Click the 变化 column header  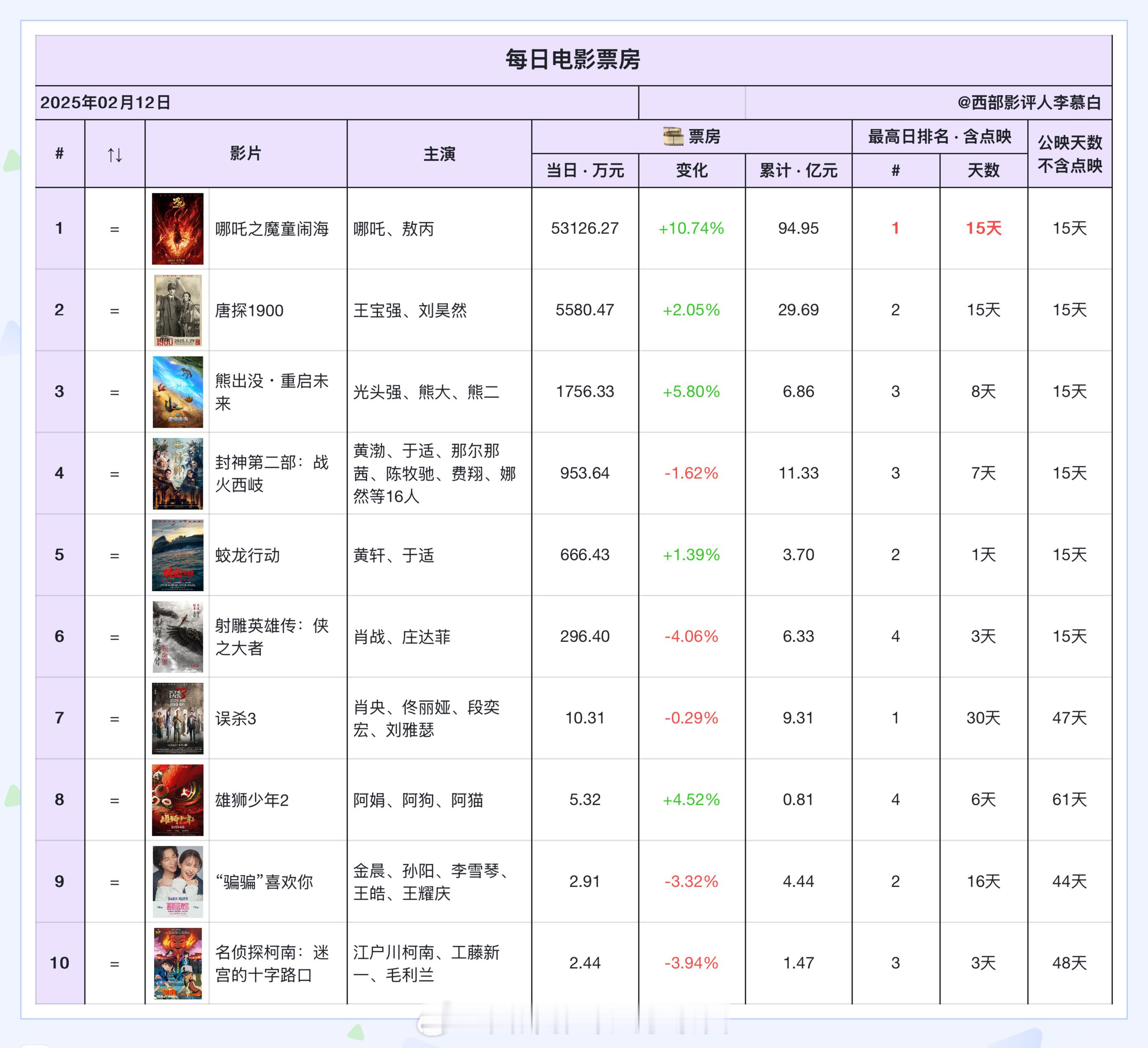[692, 170]
